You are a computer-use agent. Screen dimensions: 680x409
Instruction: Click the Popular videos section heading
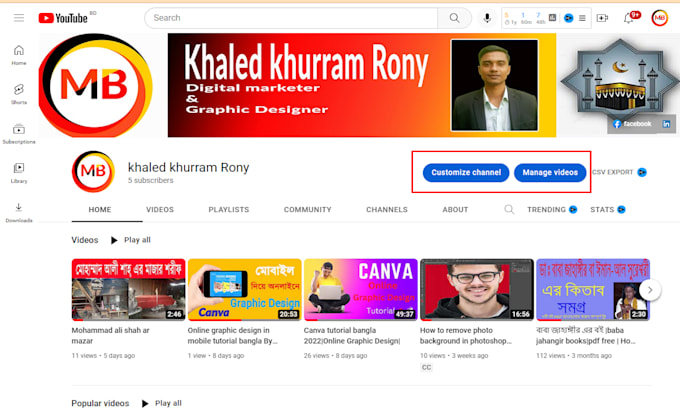point(100,403)
